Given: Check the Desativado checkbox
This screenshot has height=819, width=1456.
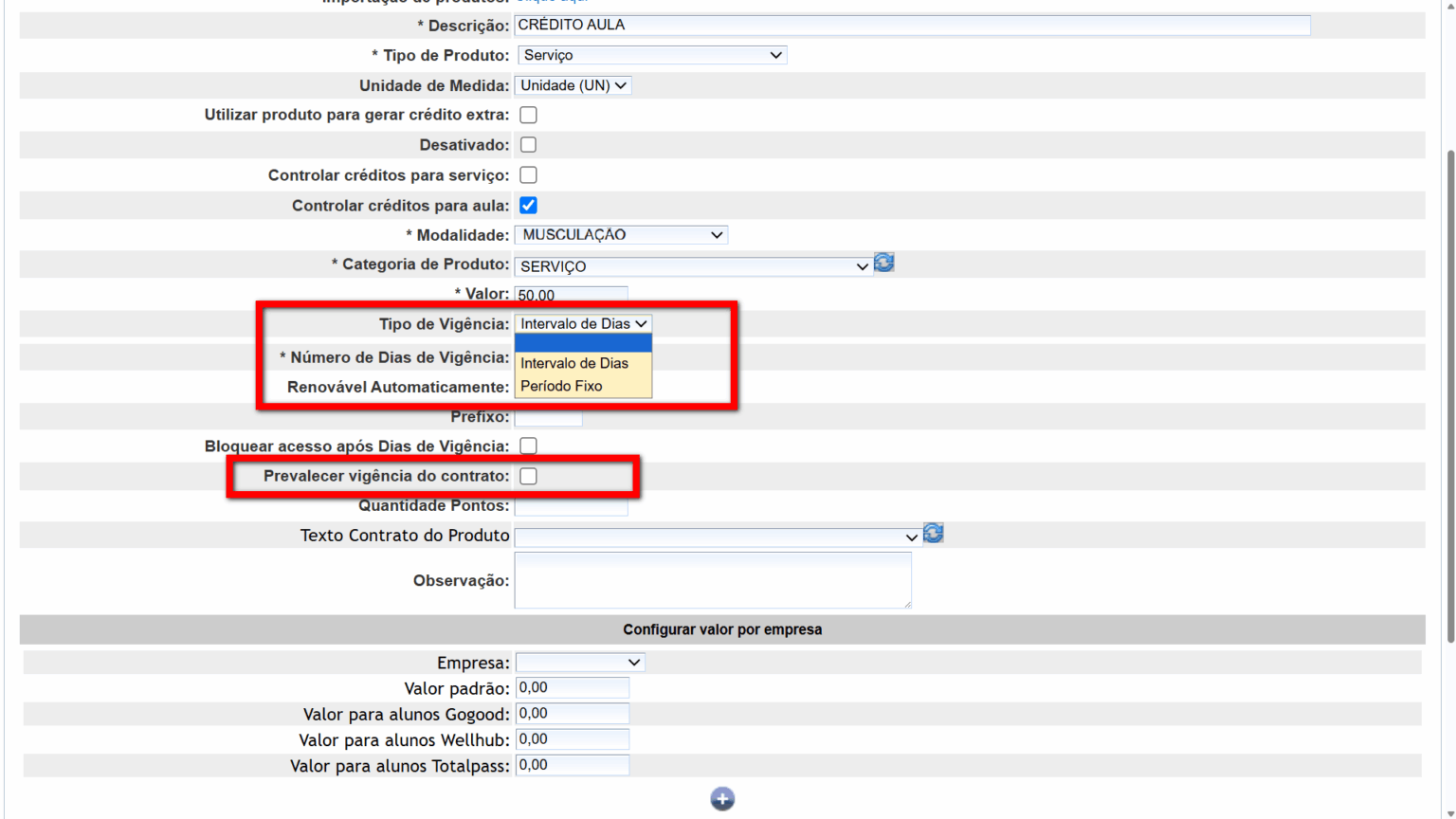Looking at the screenshot, I should tap(528, 145).
